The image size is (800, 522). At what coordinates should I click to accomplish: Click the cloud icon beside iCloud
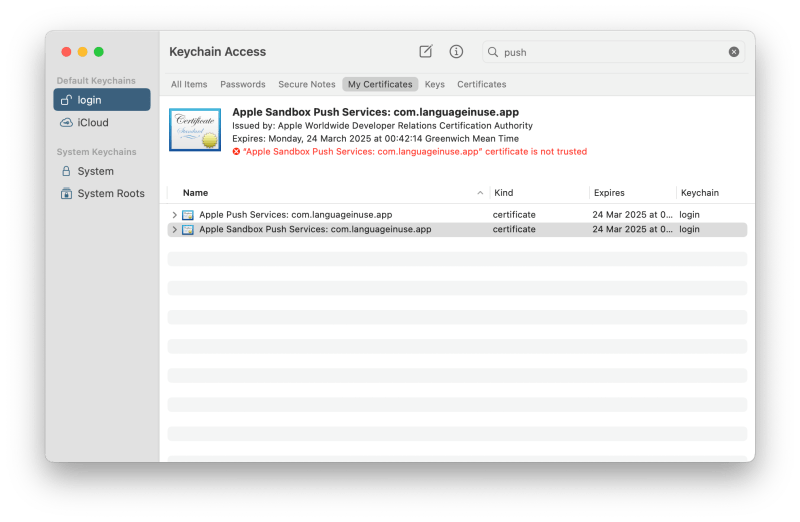tap(66, 122)
